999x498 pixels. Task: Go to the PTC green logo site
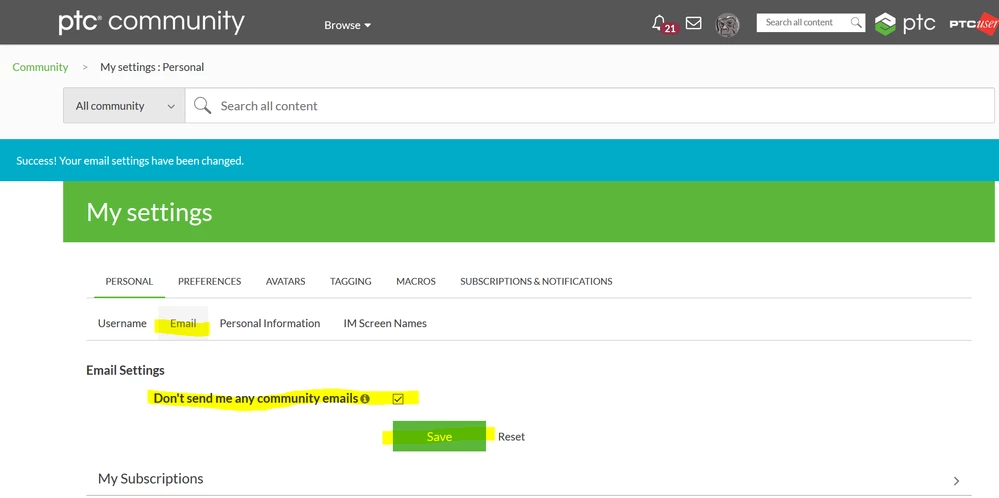pyautogui.click(x=905, y=24)
